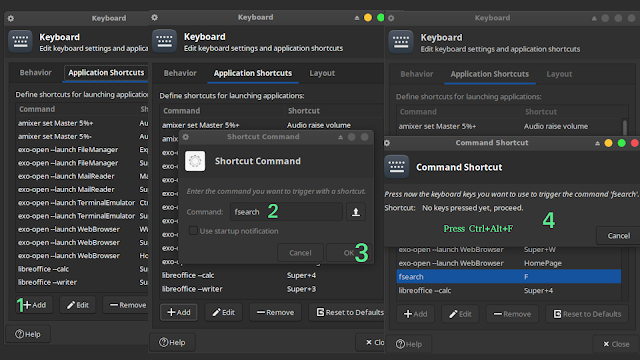Click the Command input field containing fsearch
This screenshot has height=360, width=640.
286,212
